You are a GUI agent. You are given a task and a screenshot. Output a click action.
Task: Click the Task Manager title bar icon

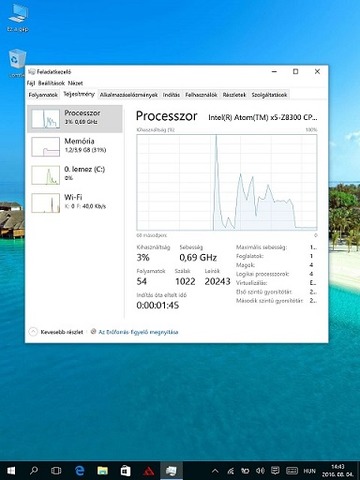click(x=32, y=72)
